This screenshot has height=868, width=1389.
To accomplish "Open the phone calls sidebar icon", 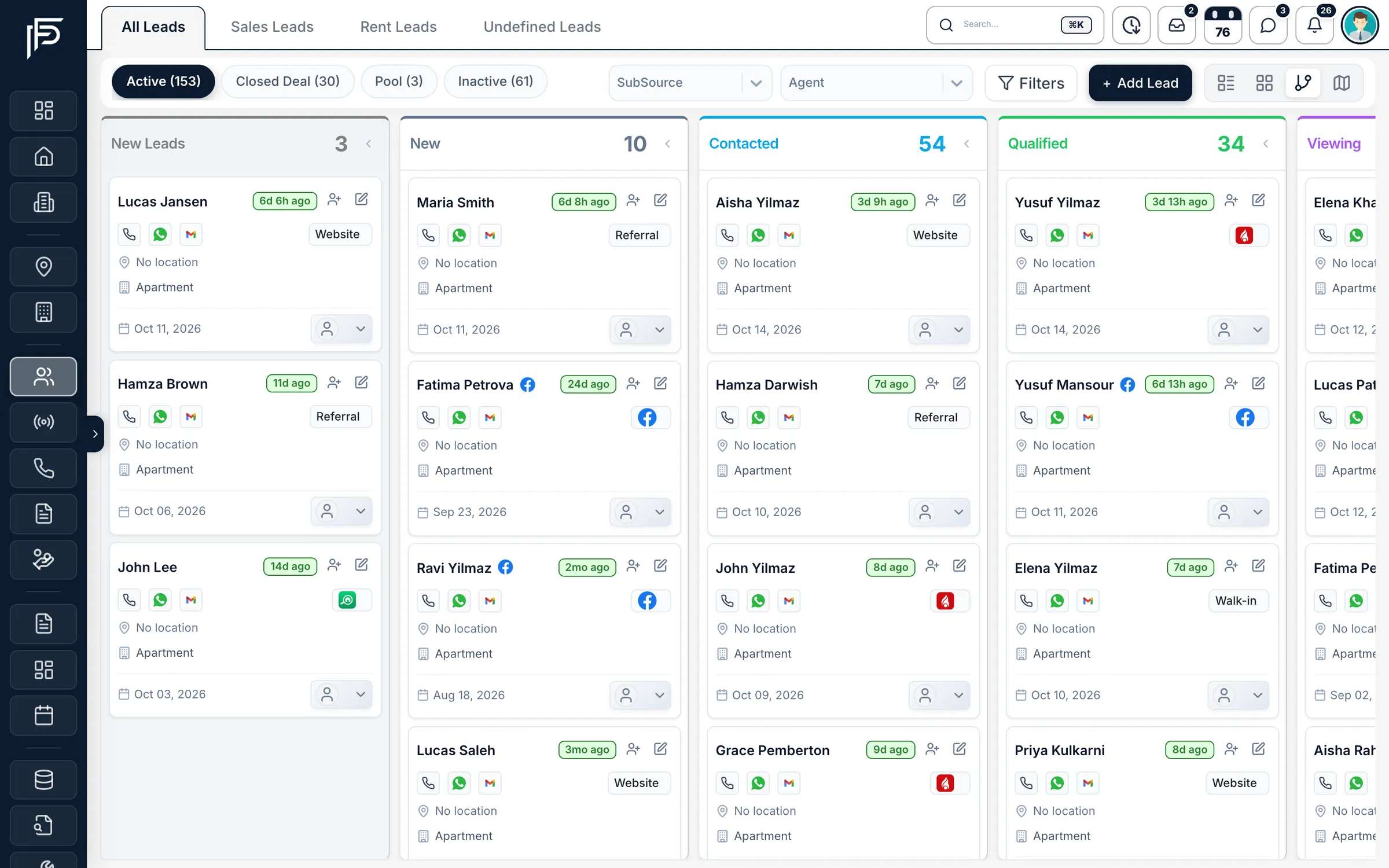I will tap(43, 468).
